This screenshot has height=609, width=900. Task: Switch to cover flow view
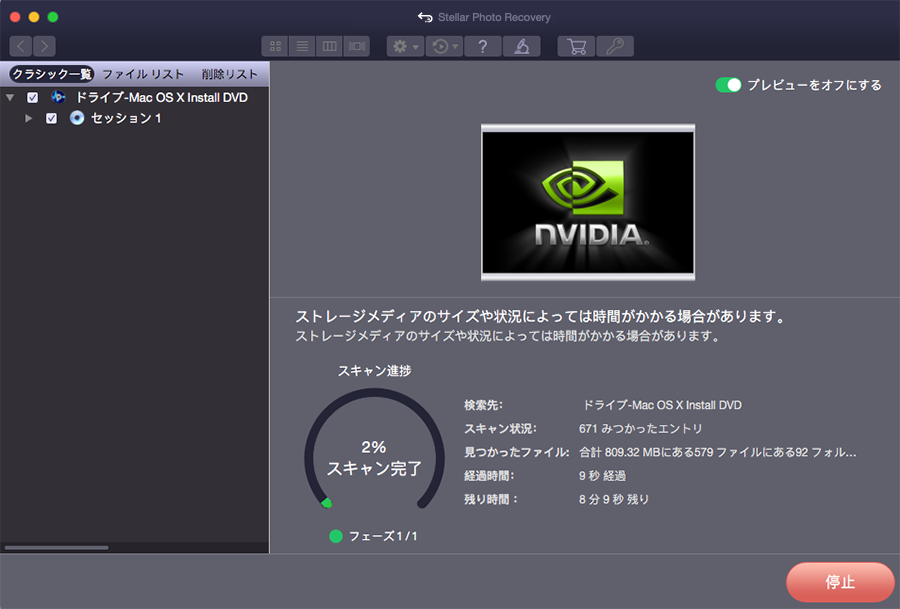356,46
